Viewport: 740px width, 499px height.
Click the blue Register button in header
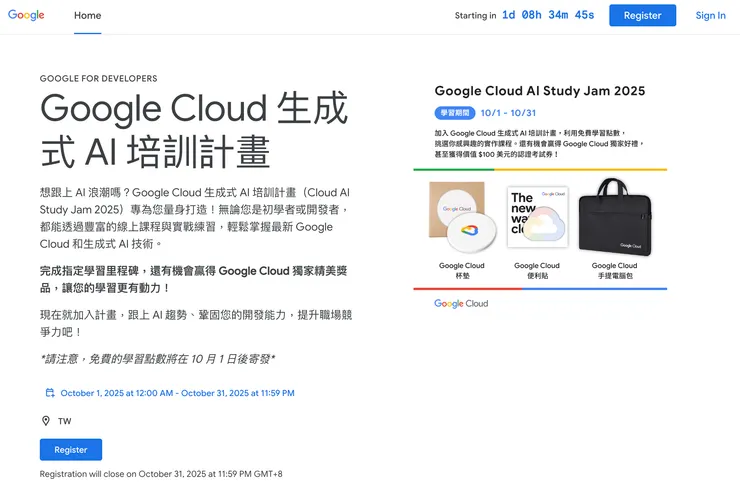[x=642, y=16]
